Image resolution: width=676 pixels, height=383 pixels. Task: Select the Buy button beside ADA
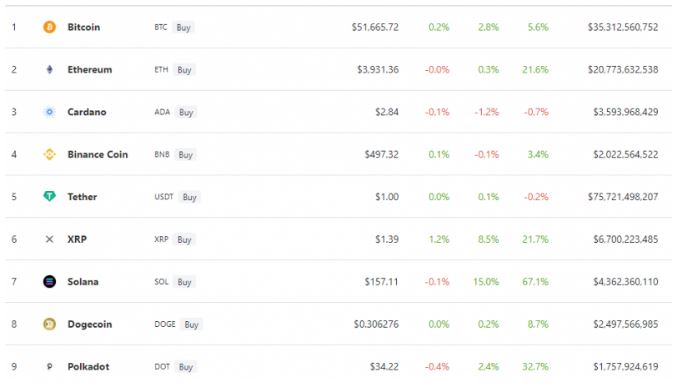tap(186, 112)
